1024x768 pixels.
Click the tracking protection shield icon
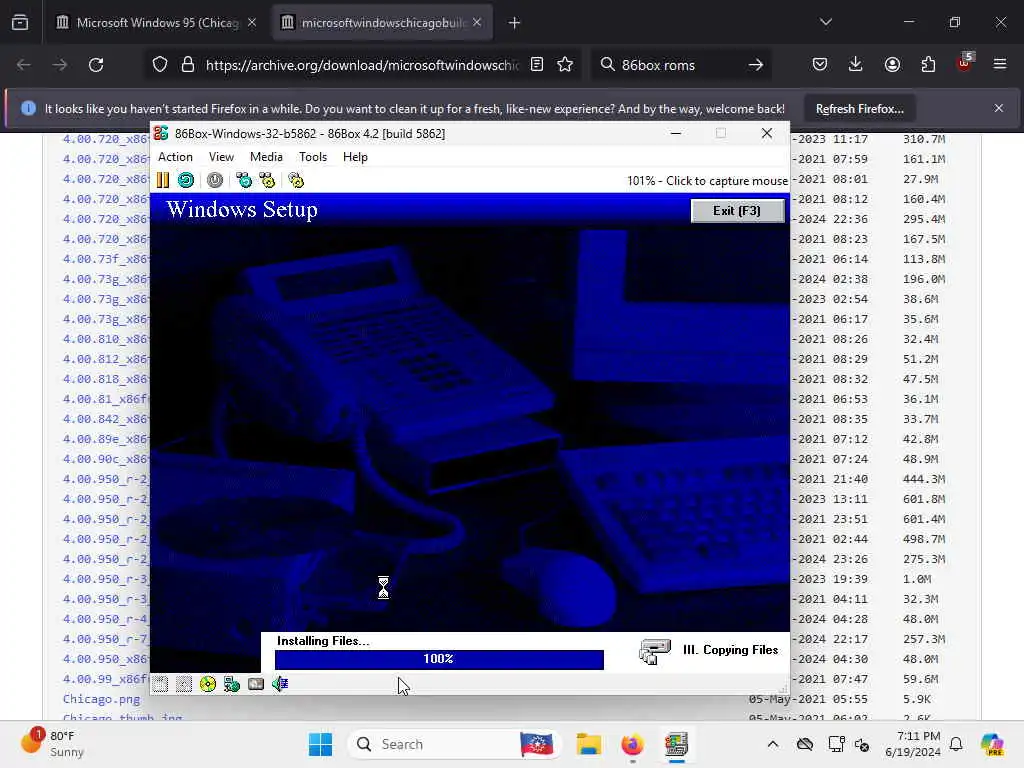[160, 65]
